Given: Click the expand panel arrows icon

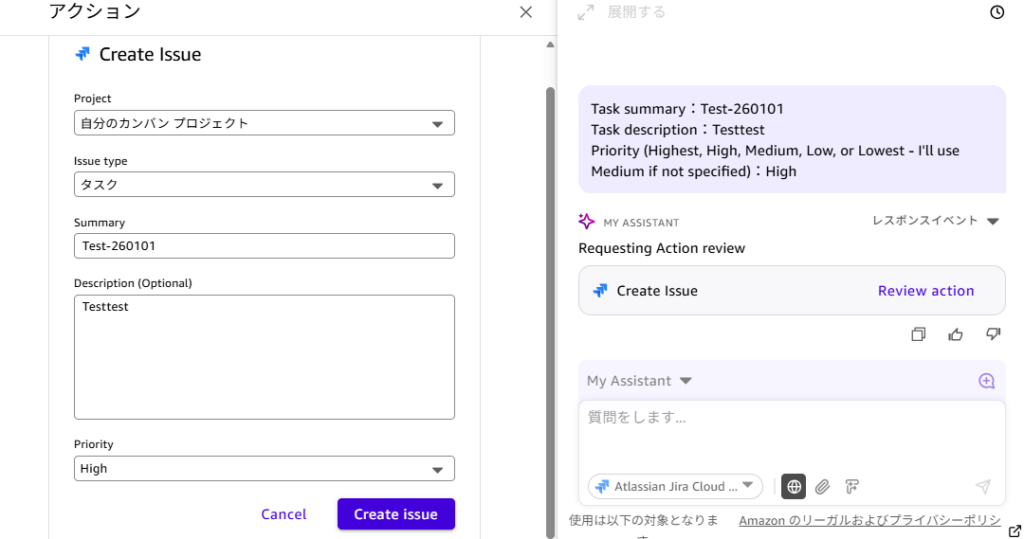Looking at the screenshot, I should click(586, 13).
